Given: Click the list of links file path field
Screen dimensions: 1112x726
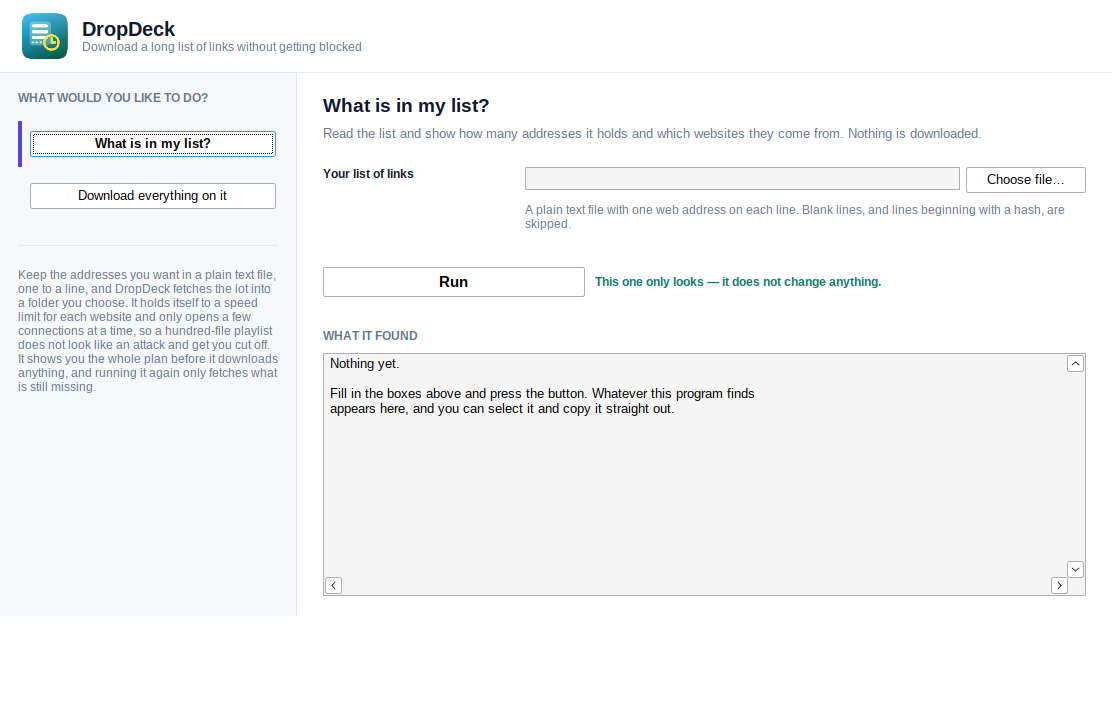Looking at the screenshot, I should coord(742,179).
